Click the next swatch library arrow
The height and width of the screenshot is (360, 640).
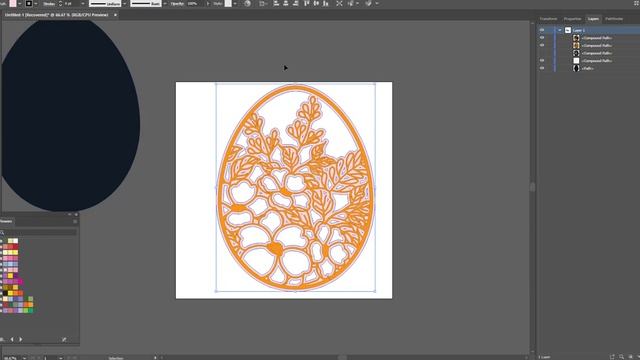coord(20,339)
